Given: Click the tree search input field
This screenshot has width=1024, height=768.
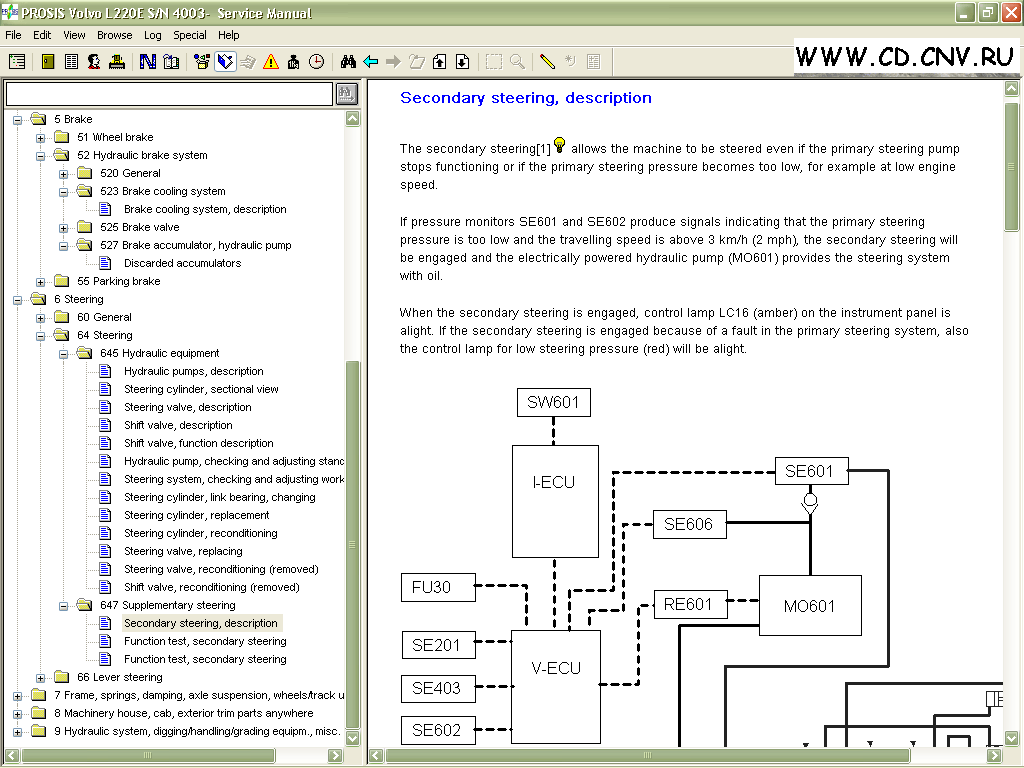Looking at the screenshot, I should pyautogui.click(x=169, y=94).
